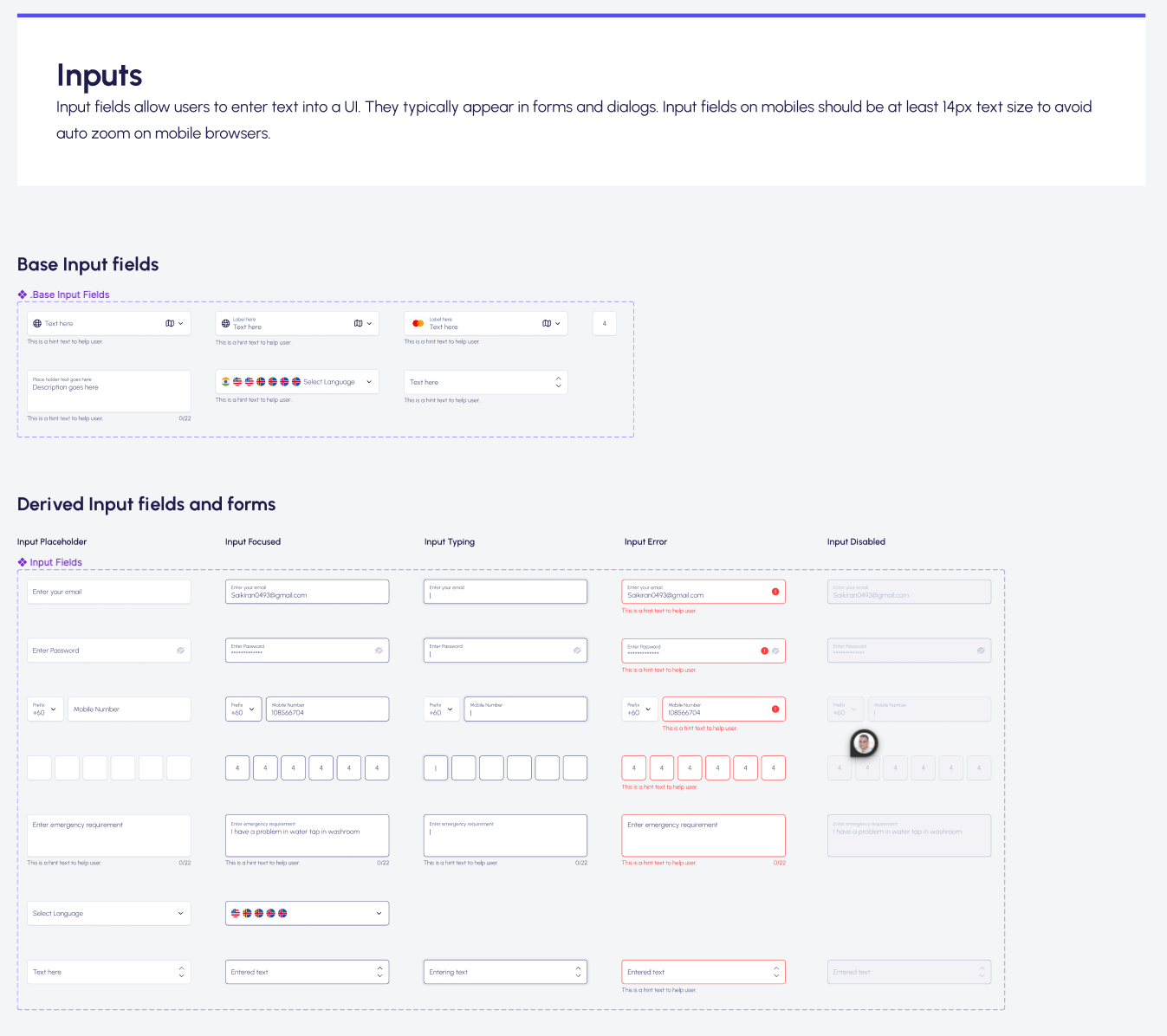The height and width of the screenshot is (1036, 1167).
Task: Click the stepper arrows in the red Entered text field
Action: 775,972
